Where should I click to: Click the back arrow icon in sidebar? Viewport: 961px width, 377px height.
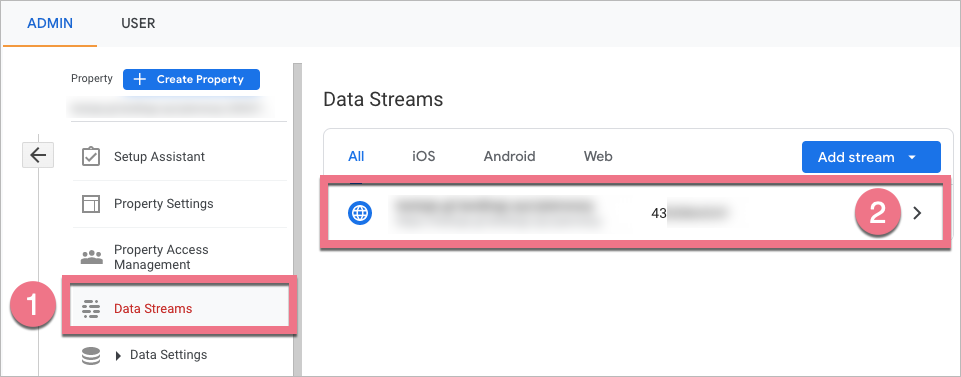pyautogui.click(x=38, y=156)
